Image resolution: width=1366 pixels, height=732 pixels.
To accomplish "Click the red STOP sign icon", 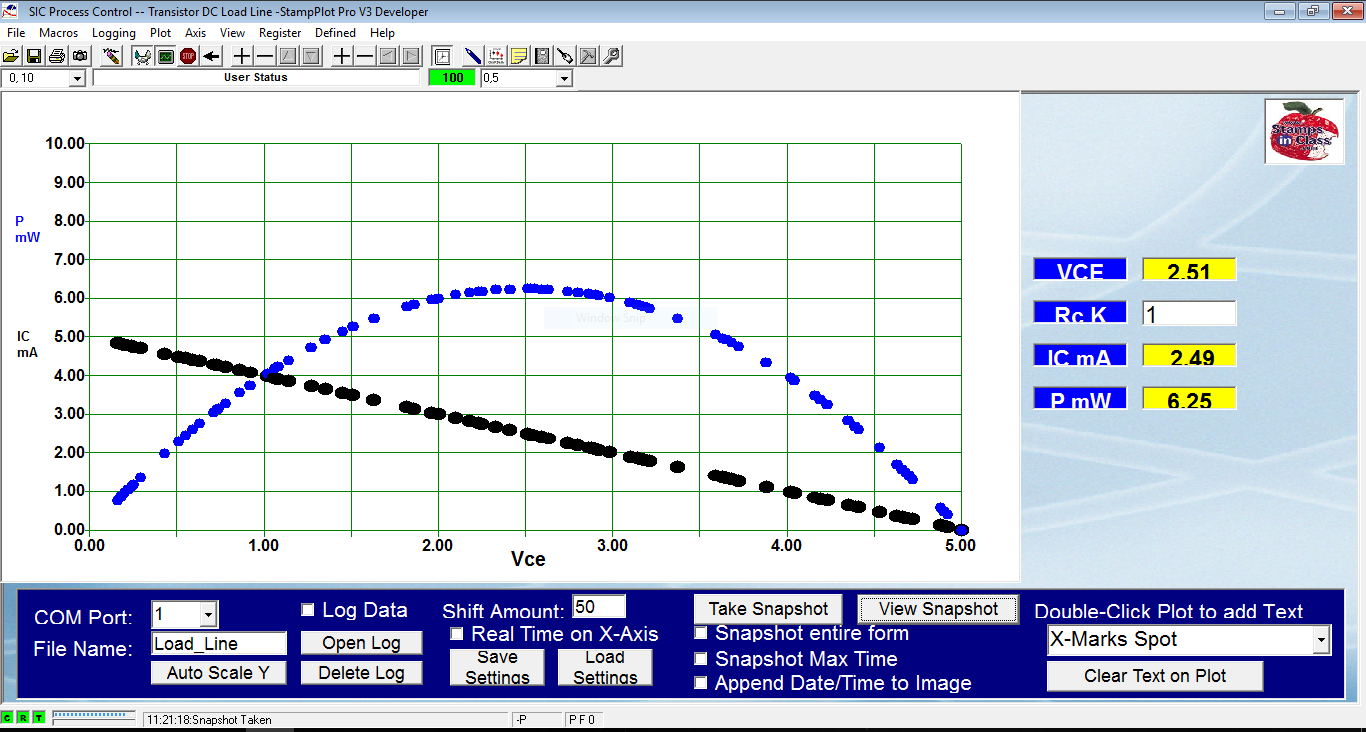I will 188,56.
